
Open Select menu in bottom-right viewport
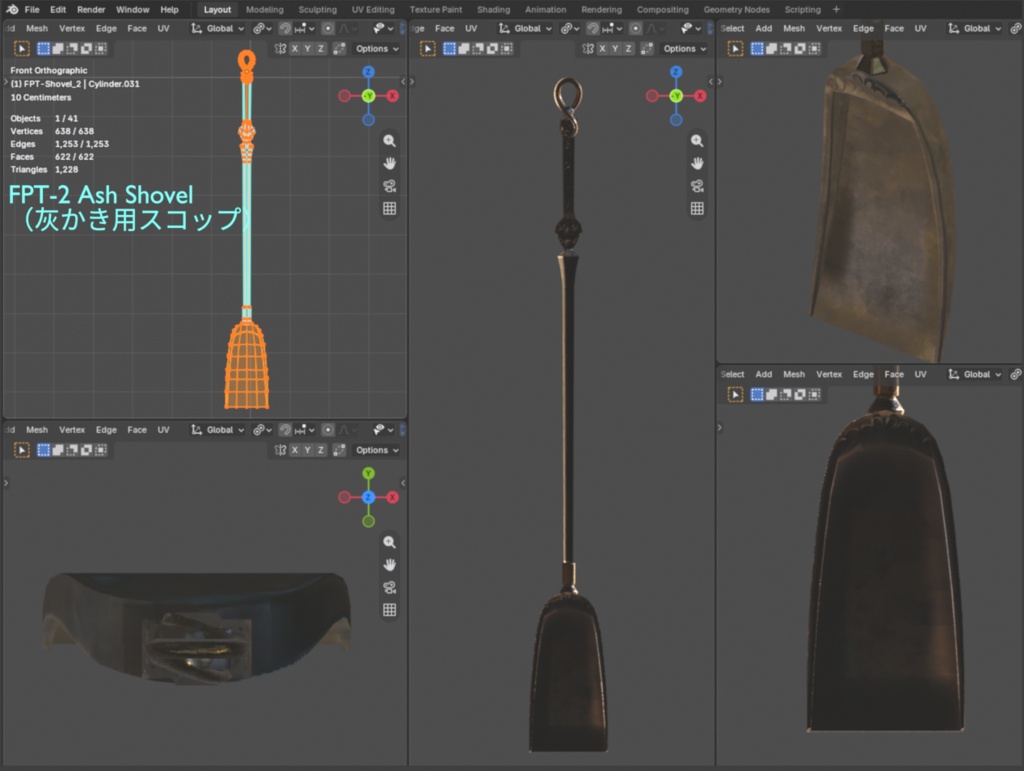tap(732, 375)
